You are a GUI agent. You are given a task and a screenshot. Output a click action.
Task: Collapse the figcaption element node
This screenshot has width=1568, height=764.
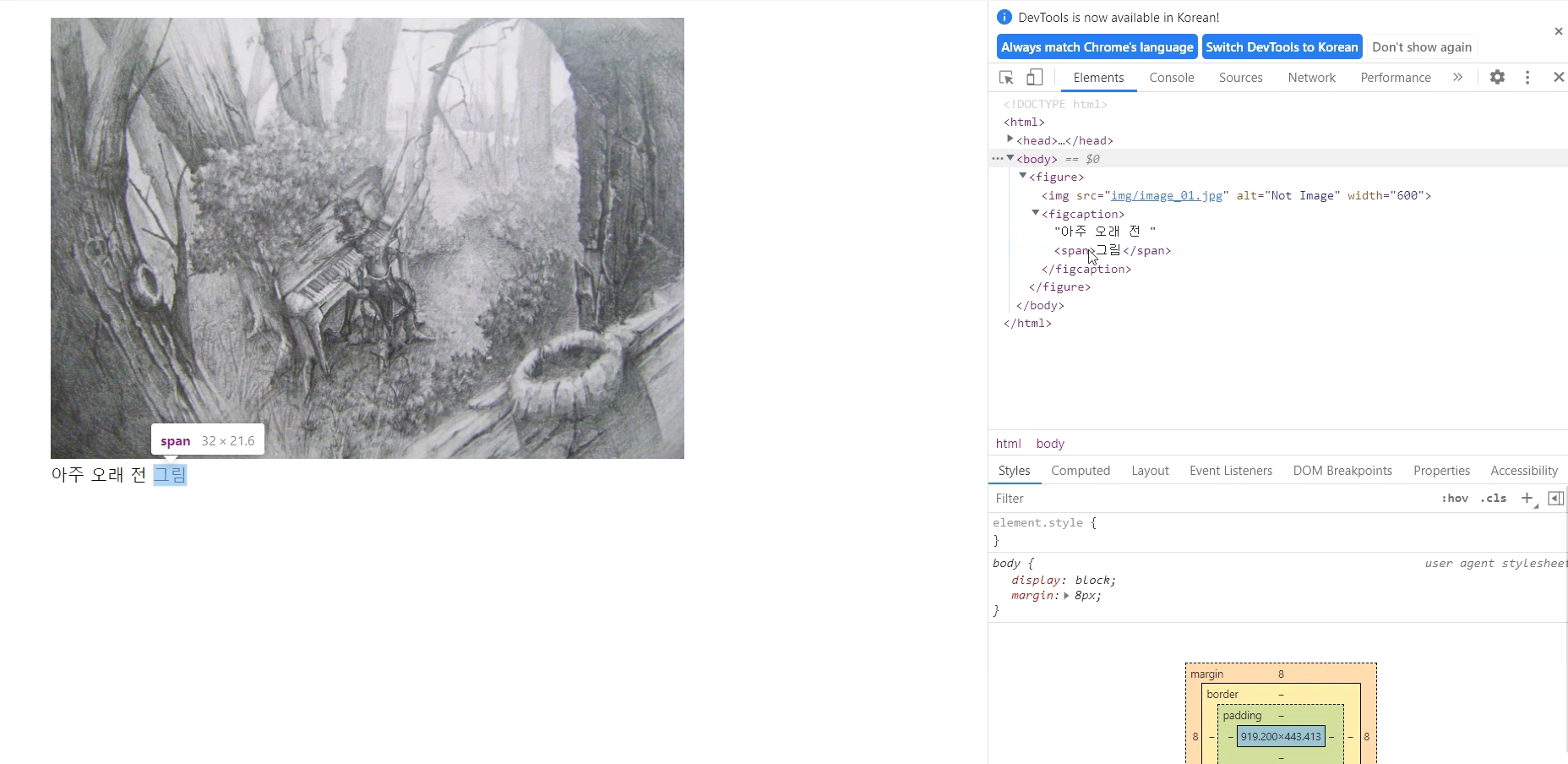[x=1035, y=213]
